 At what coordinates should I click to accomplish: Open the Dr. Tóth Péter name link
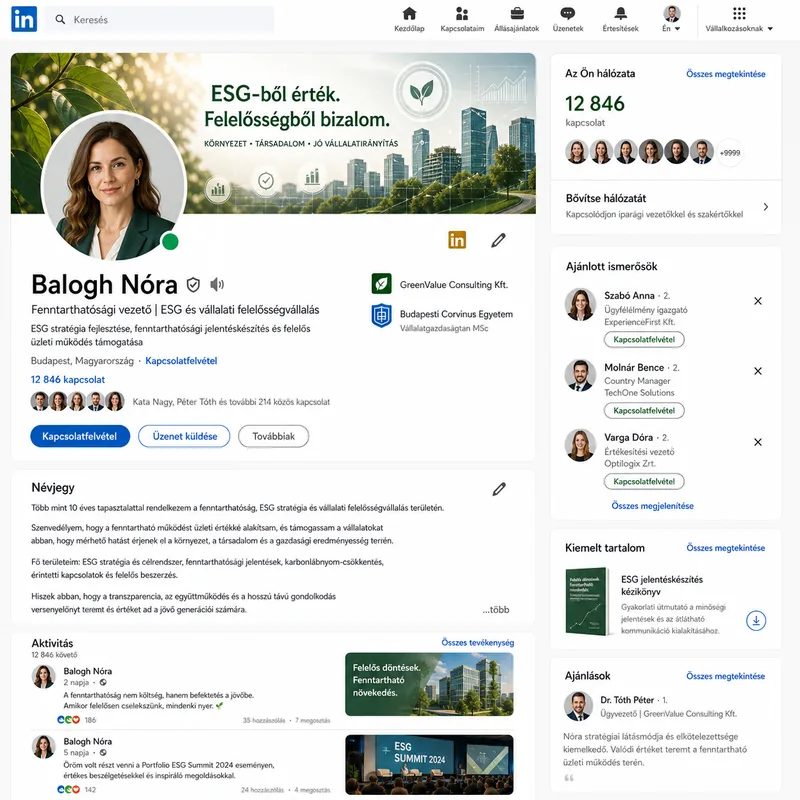pos(627,700)
